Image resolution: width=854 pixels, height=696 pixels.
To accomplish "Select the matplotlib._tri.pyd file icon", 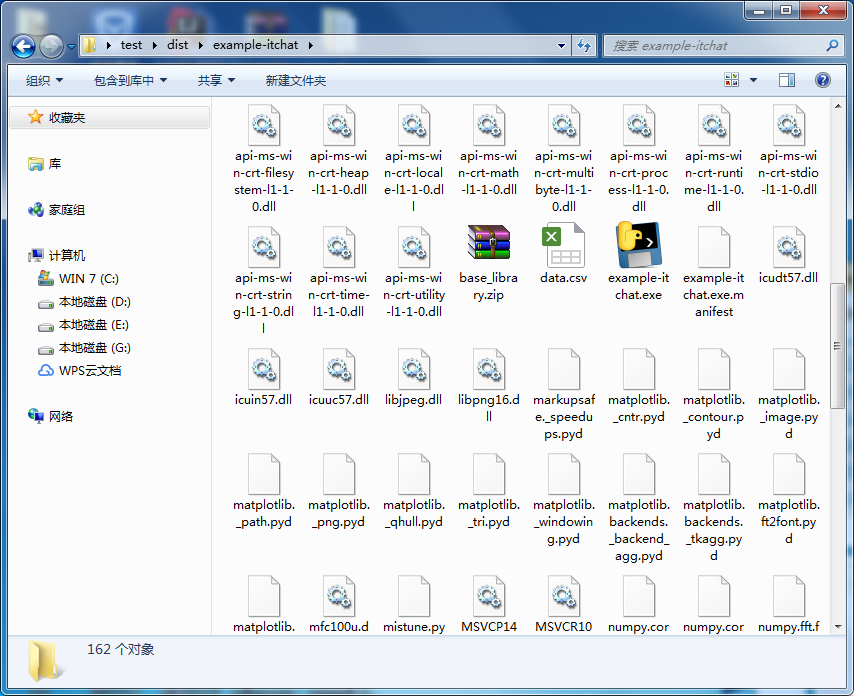I will [x=489, y=474].
